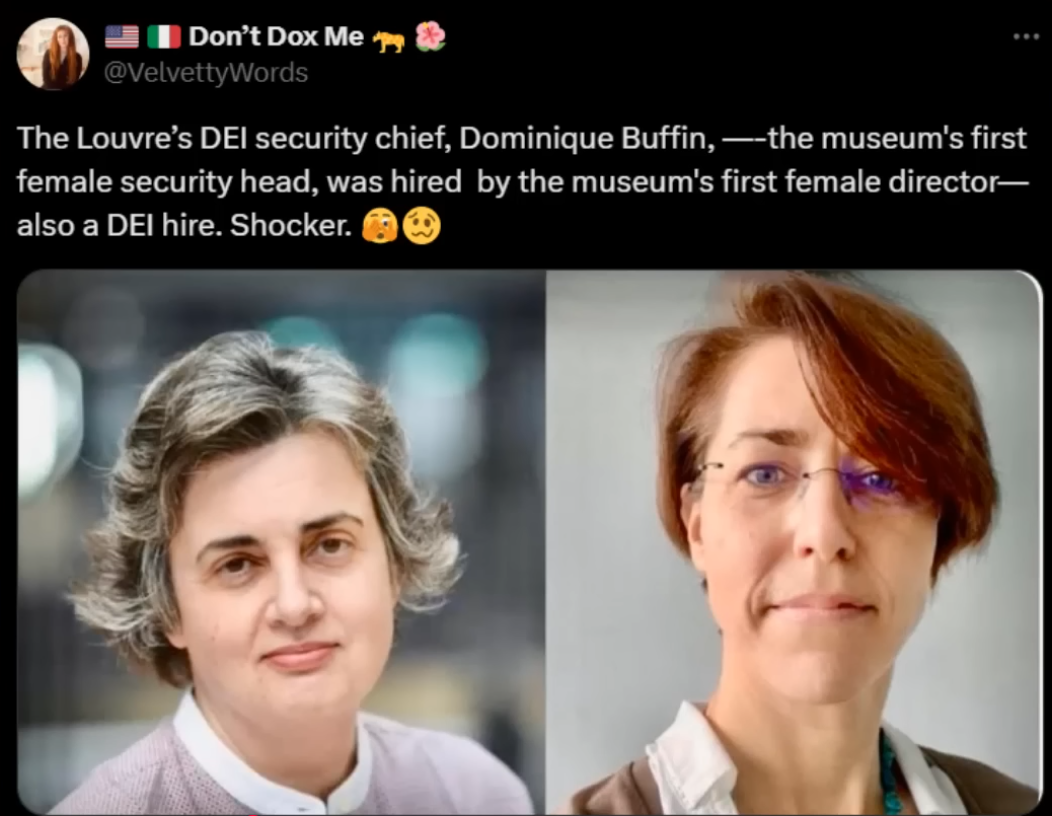Click the teal necklace in right photo
This screenshot has height=816, width=1052.
tap(889, 773)
